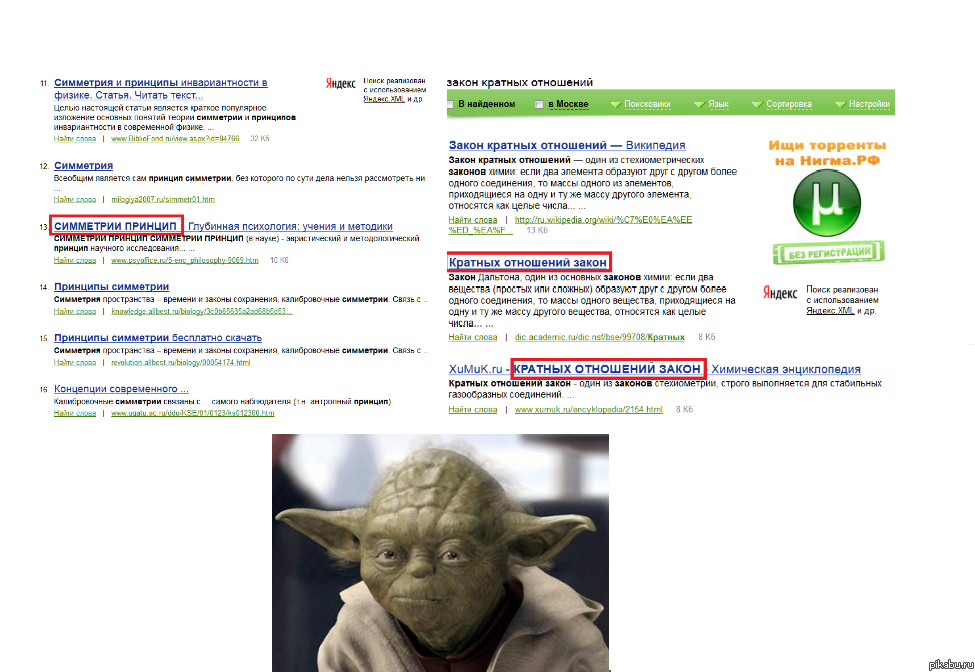The image size is (975, 672).
Task: Open the XuMuK.ru 'КРАТНЫХ ОТНОШЕНИЙ ЗАКОН' result
Action: tap(607, 369)
